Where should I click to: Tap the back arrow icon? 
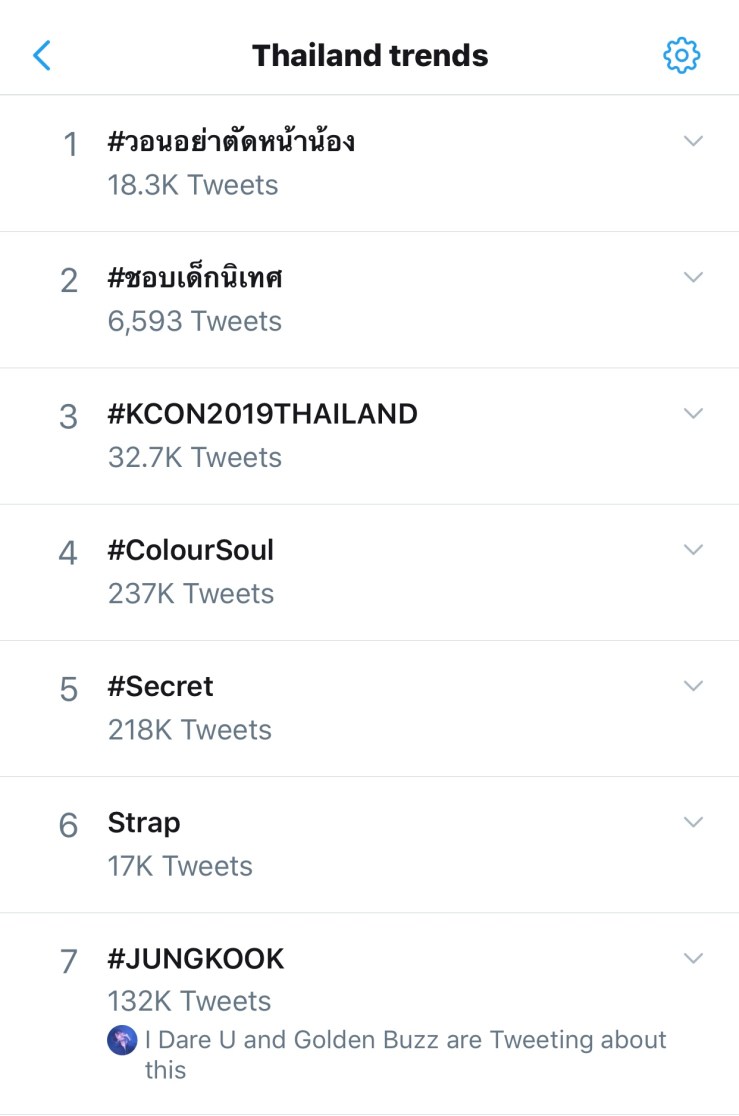pos(42,55)
